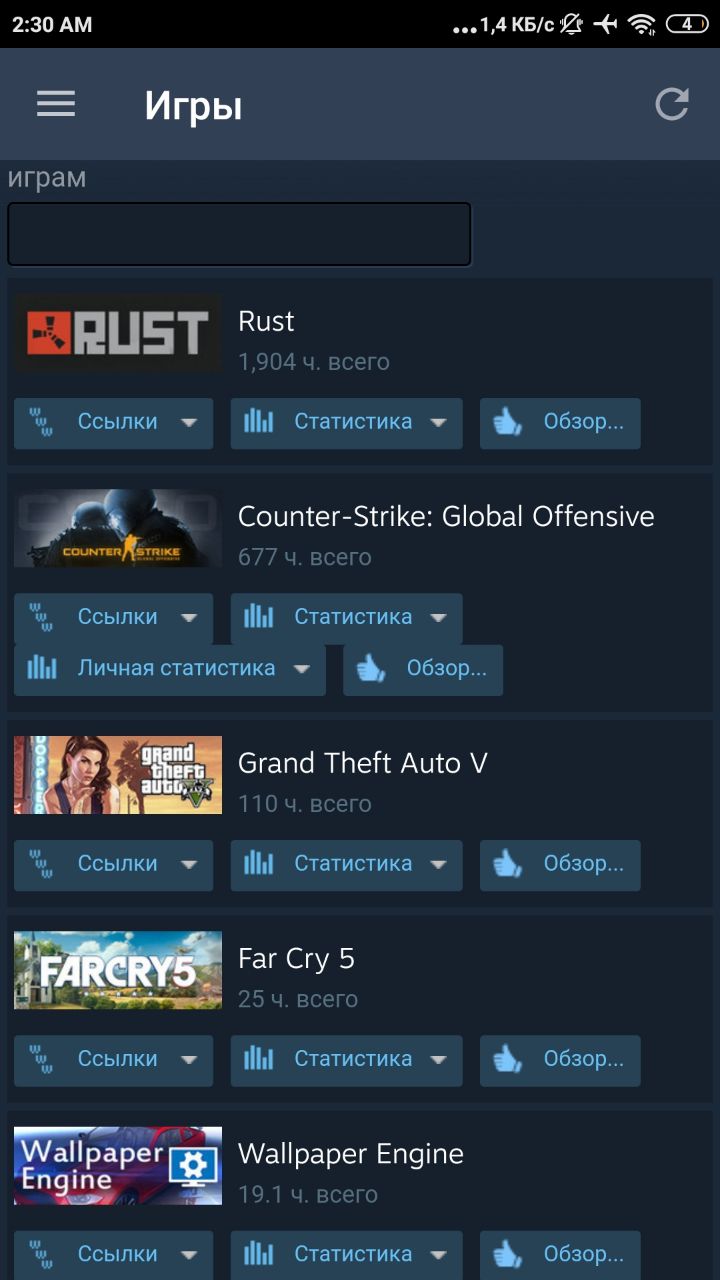Tap the links icon under Wallpaper Engine
Viewport: 720px width, 1280px height.
coord(41,1255)
